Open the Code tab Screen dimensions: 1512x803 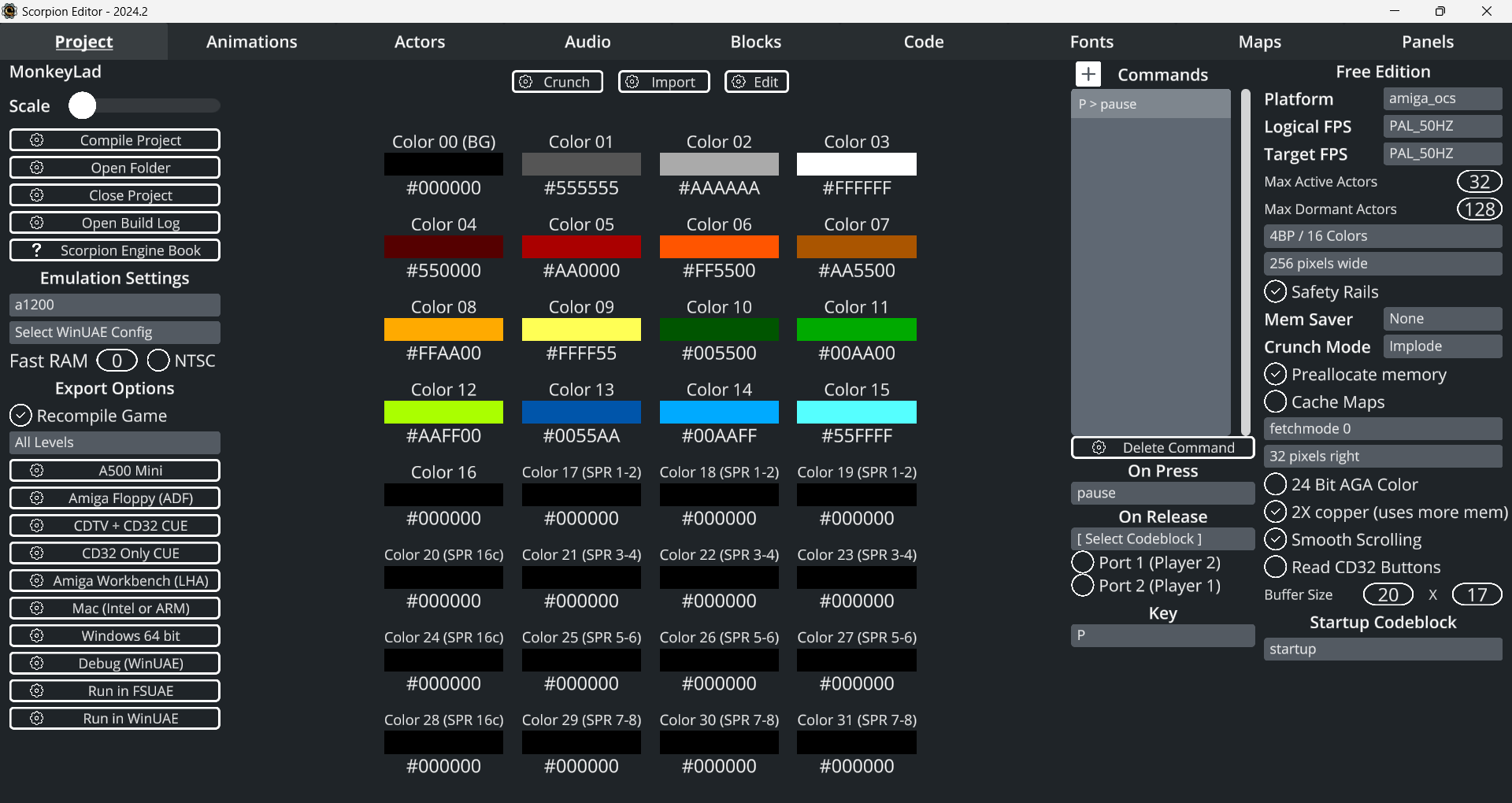tap(924, 42)
